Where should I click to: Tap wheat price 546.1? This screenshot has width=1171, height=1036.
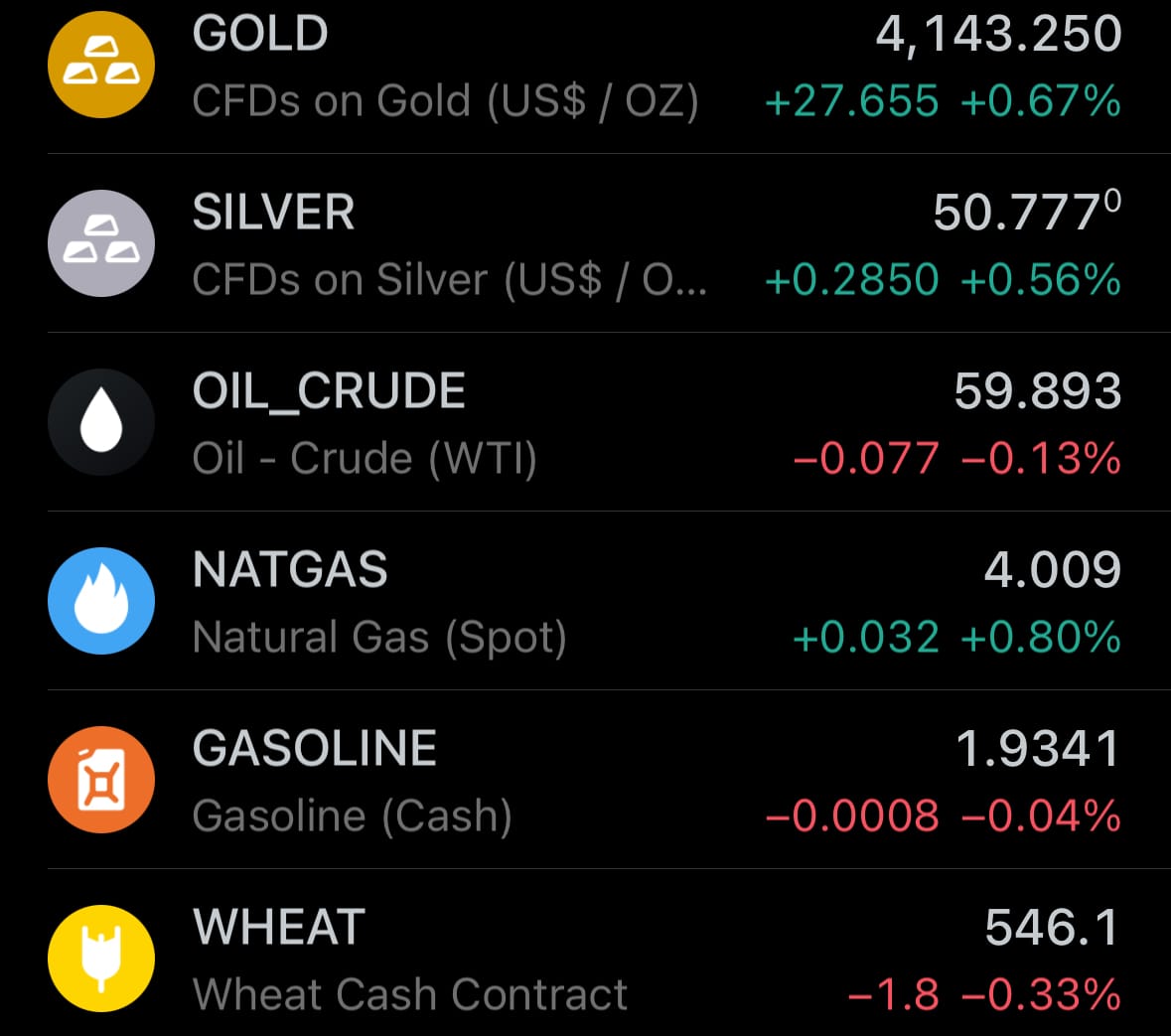coord(1052,928)
